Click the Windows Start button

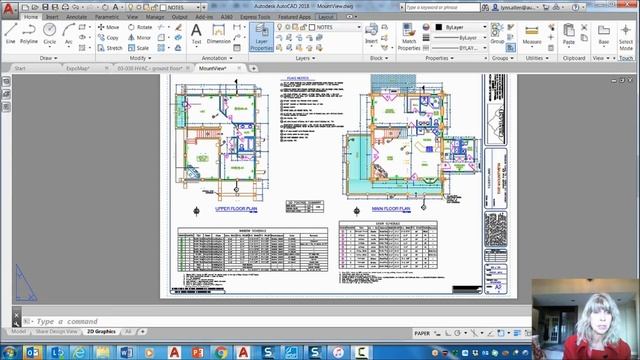(9, 352)
